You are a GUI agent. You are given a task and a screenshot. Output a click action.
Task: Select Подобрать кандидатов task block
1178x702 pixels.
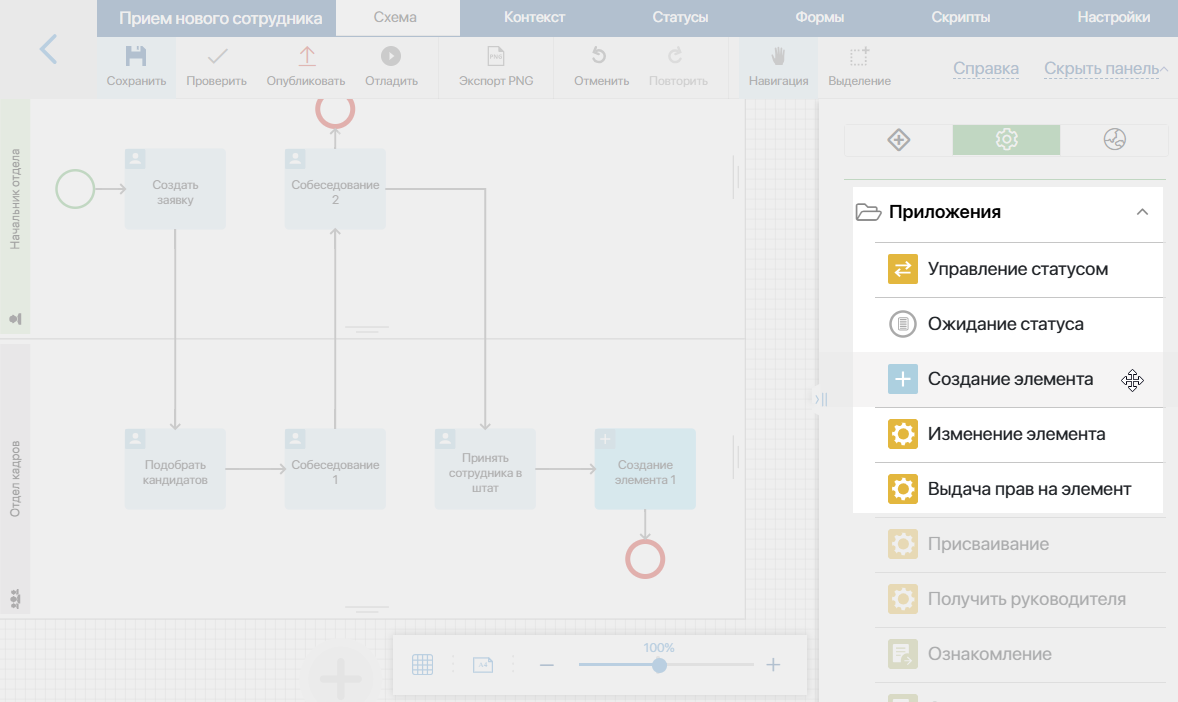175,469
